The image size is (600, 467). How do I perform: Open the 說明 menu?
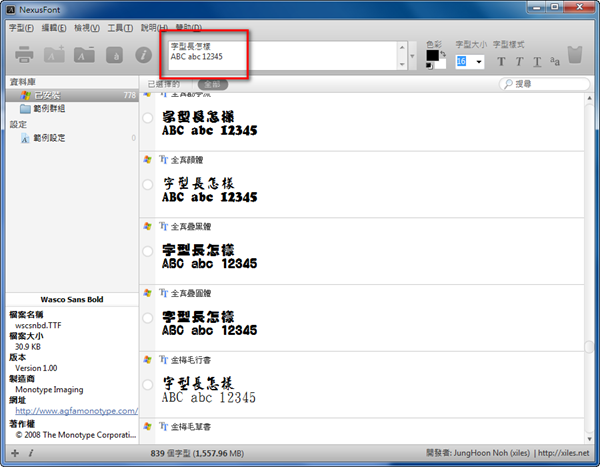(x=154, y=28)
